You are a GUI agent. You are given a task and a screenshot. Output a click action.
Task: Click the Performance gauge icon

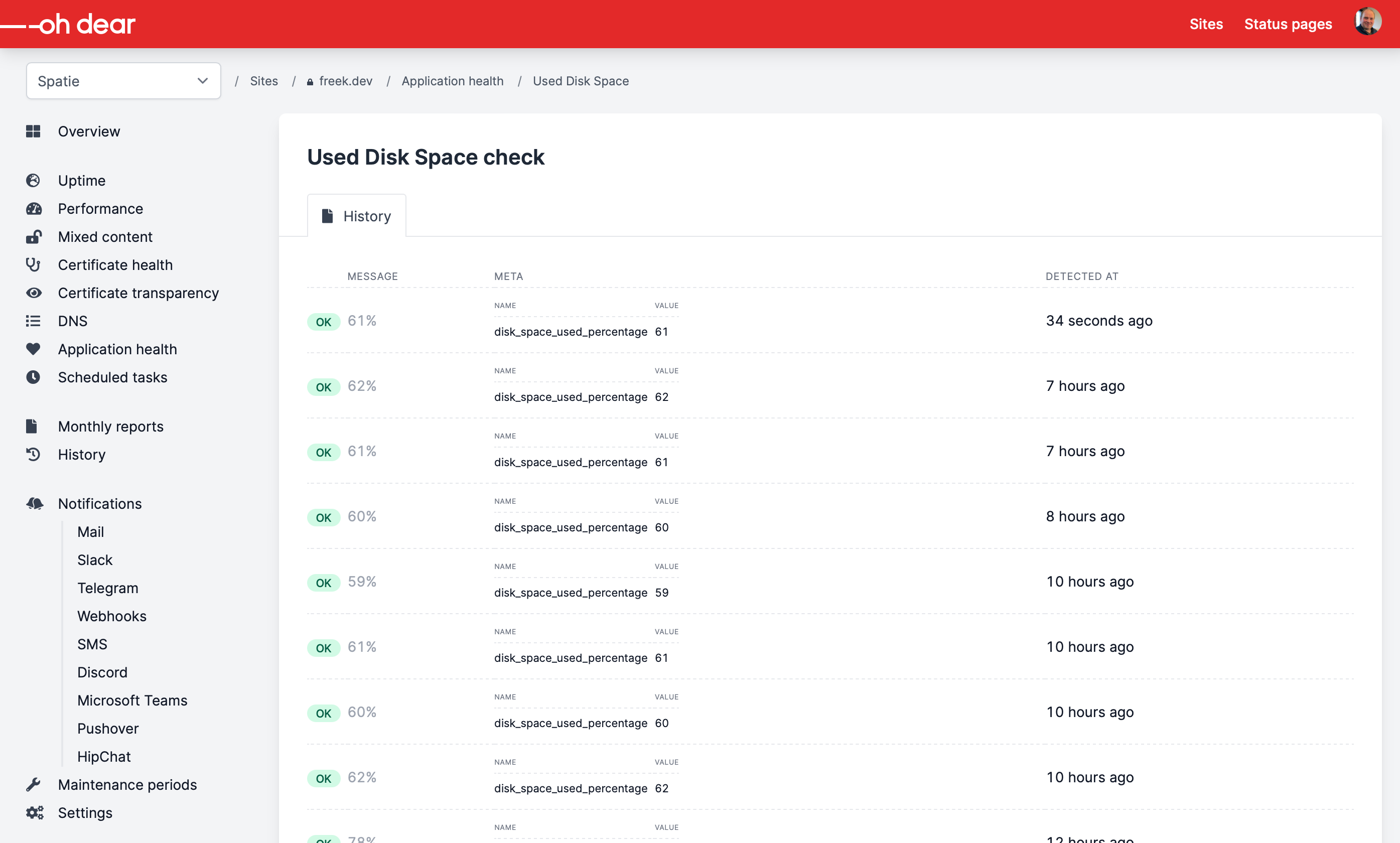click(x=34, y=208)
